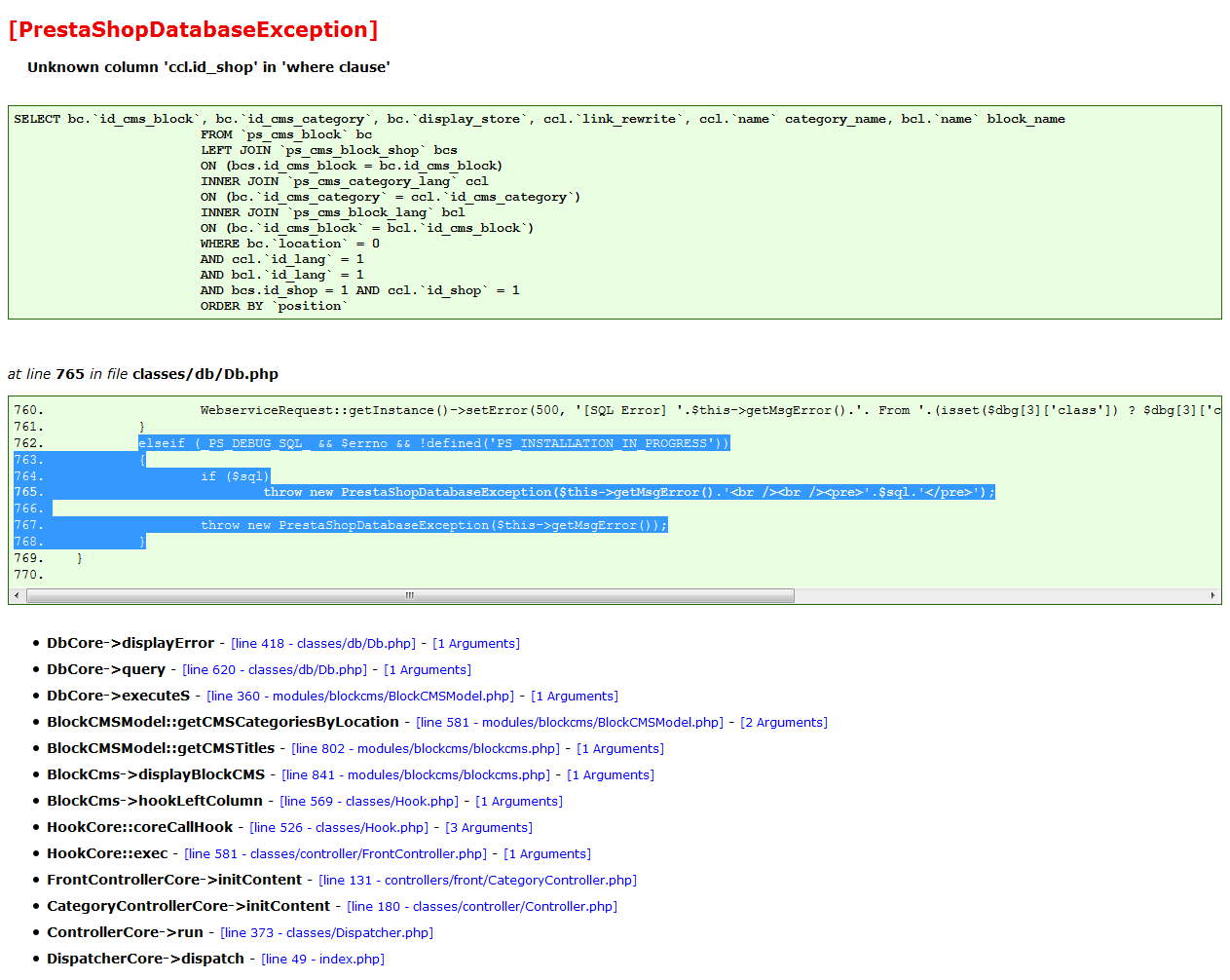Click the "WHERE bc.`location` = 0" SQL line
The height and width of the screenshot is (980, 1230).
290,244
